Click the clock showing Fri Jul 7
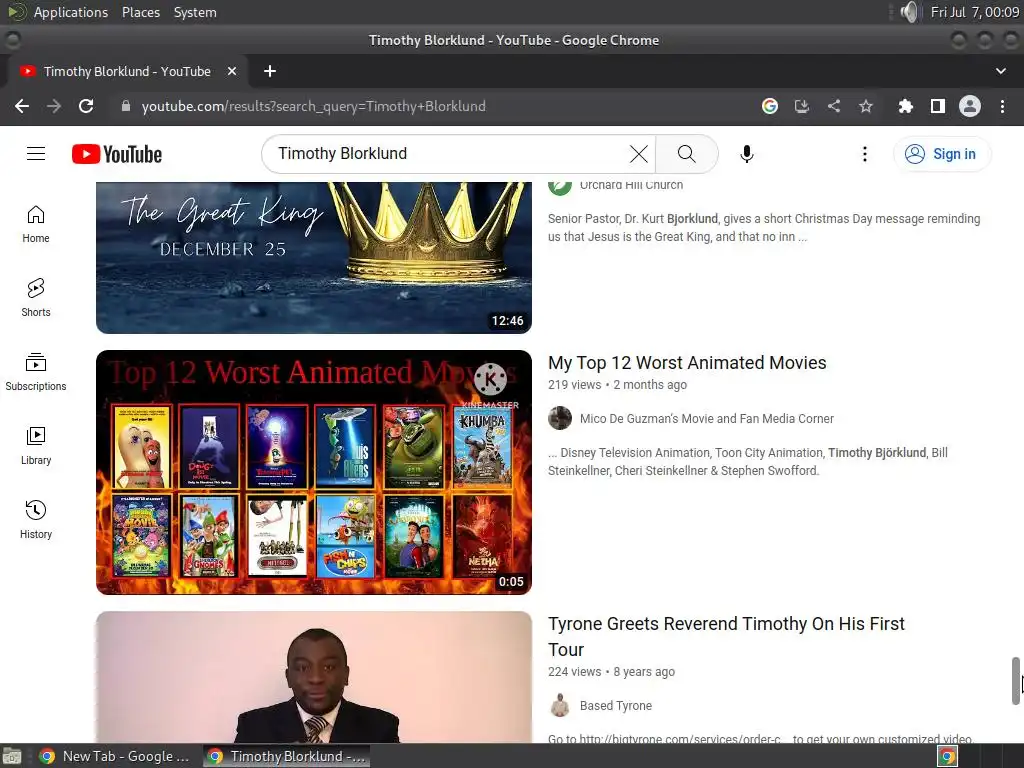The image size is (1024, 768). [x=974, y=12]
